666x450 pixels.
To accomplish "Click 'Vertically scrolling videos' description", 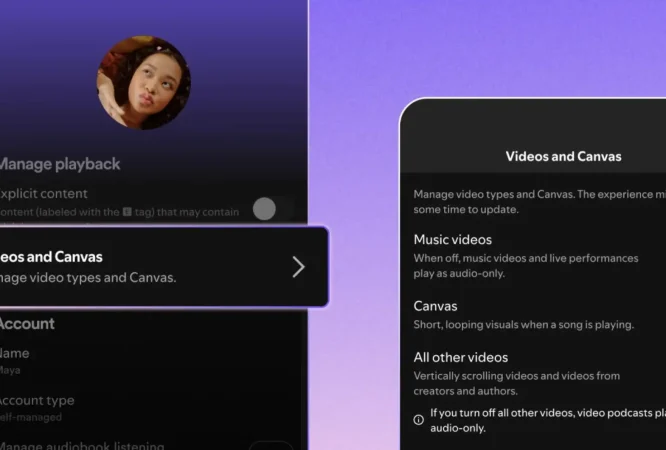I will point(517,383).
